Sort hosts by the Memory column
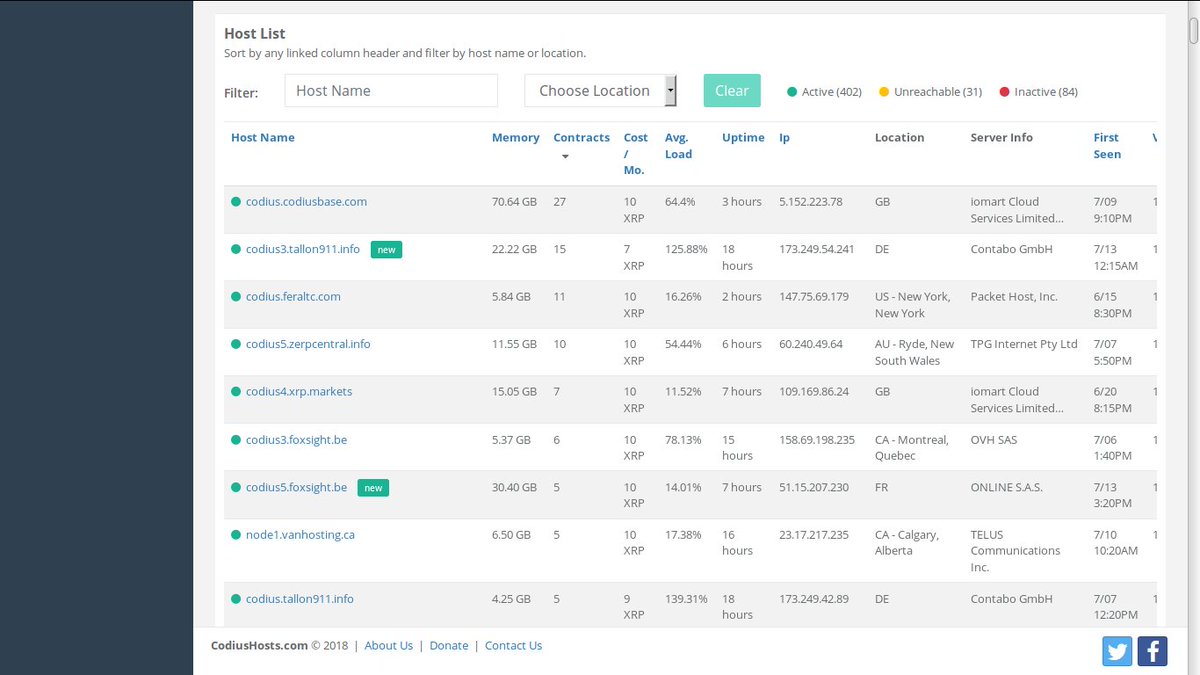The image size is (1200, 675). [x=515, y=137]
